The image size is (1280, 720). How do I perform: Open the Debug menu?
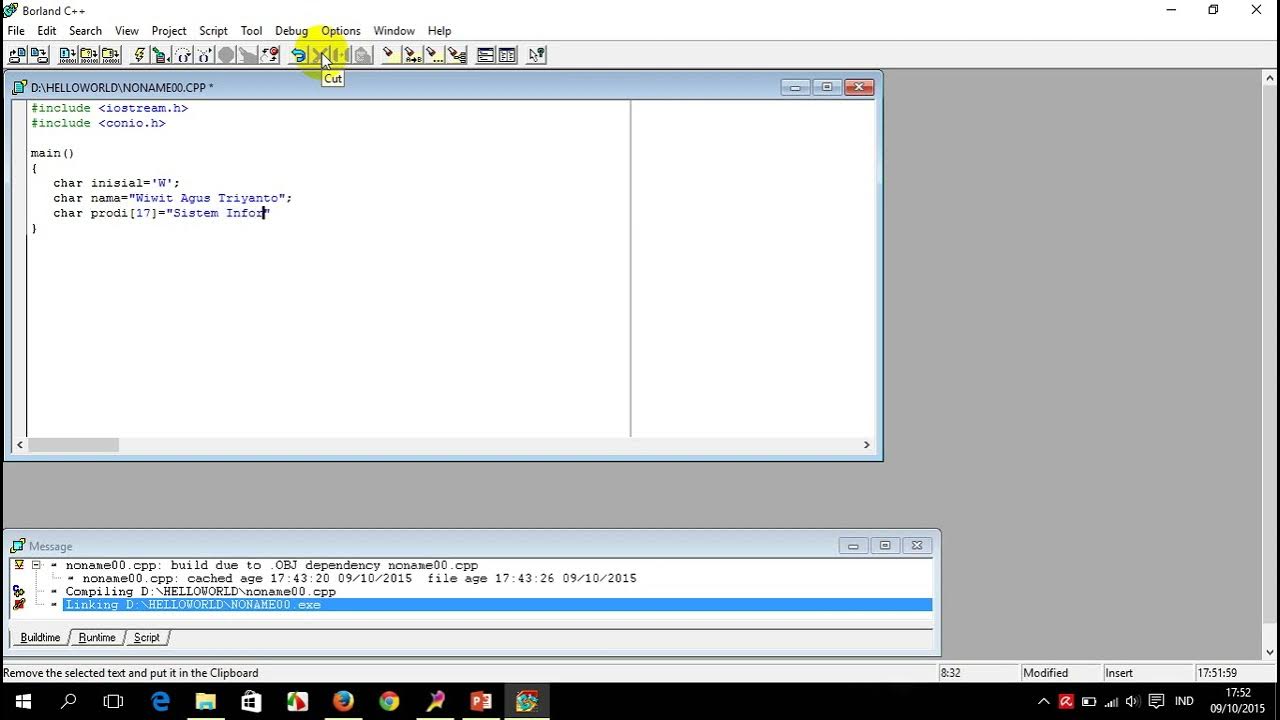point(291,31)
